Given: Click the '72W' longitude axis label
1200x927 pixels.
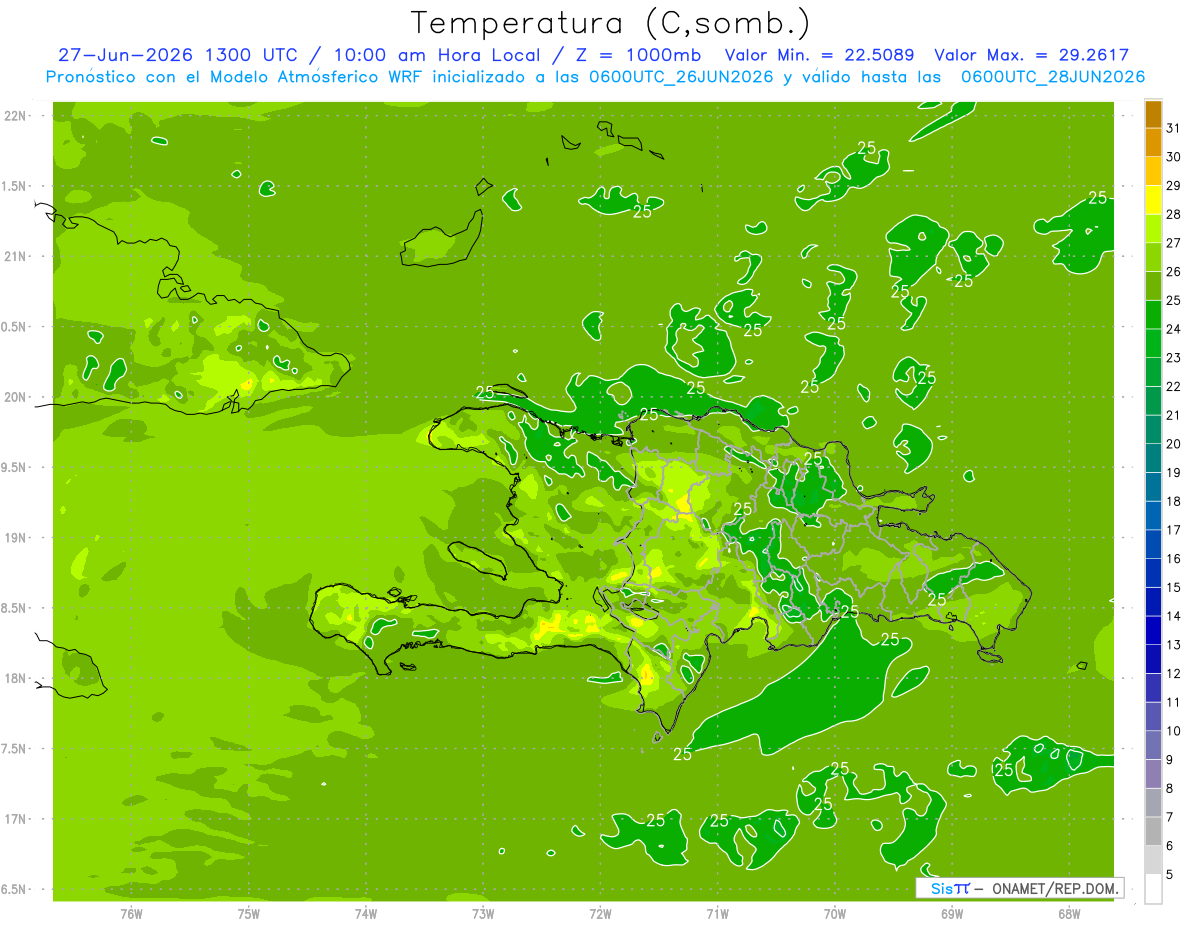Looking at the screenshot, I should (x=600, y=914).
